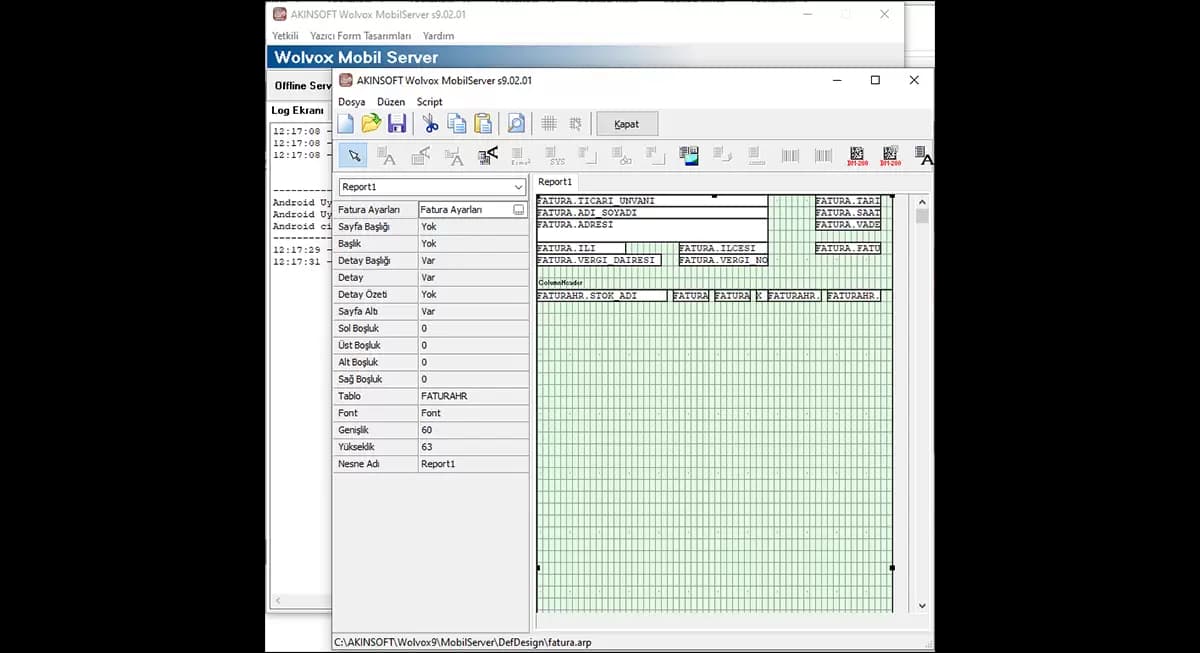Cut selection using scissors icon
Viewport: 1200px width, 653px height.
click(x=430, y=124)
